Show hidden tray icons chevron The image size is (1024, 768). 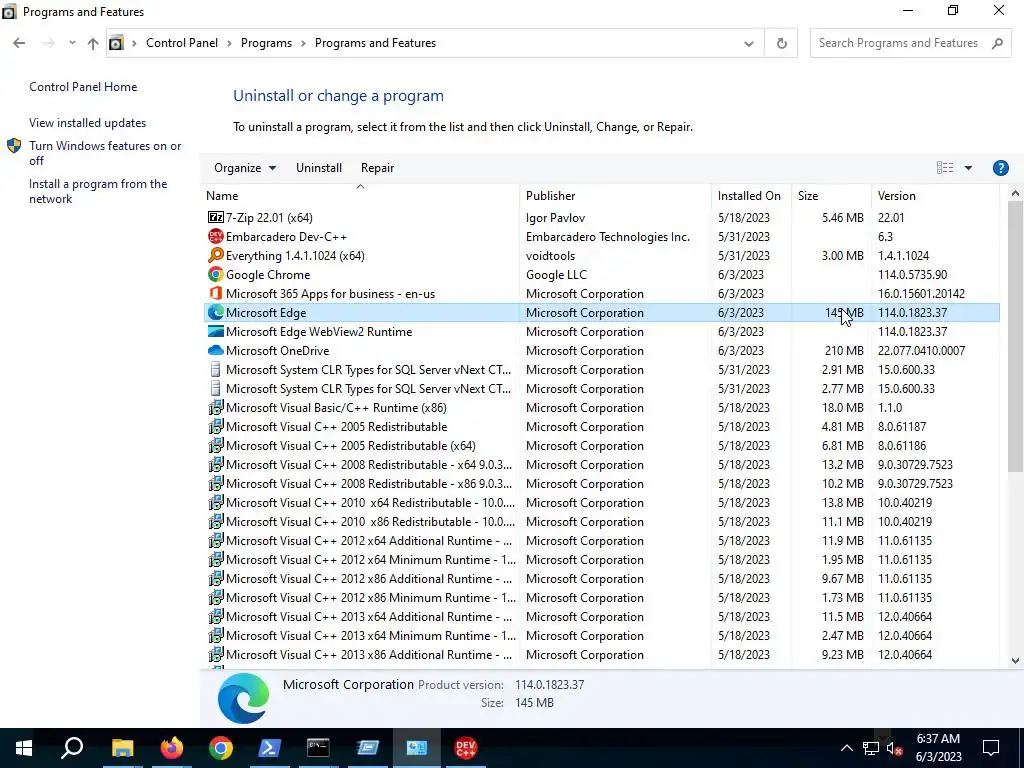point(846,748)
